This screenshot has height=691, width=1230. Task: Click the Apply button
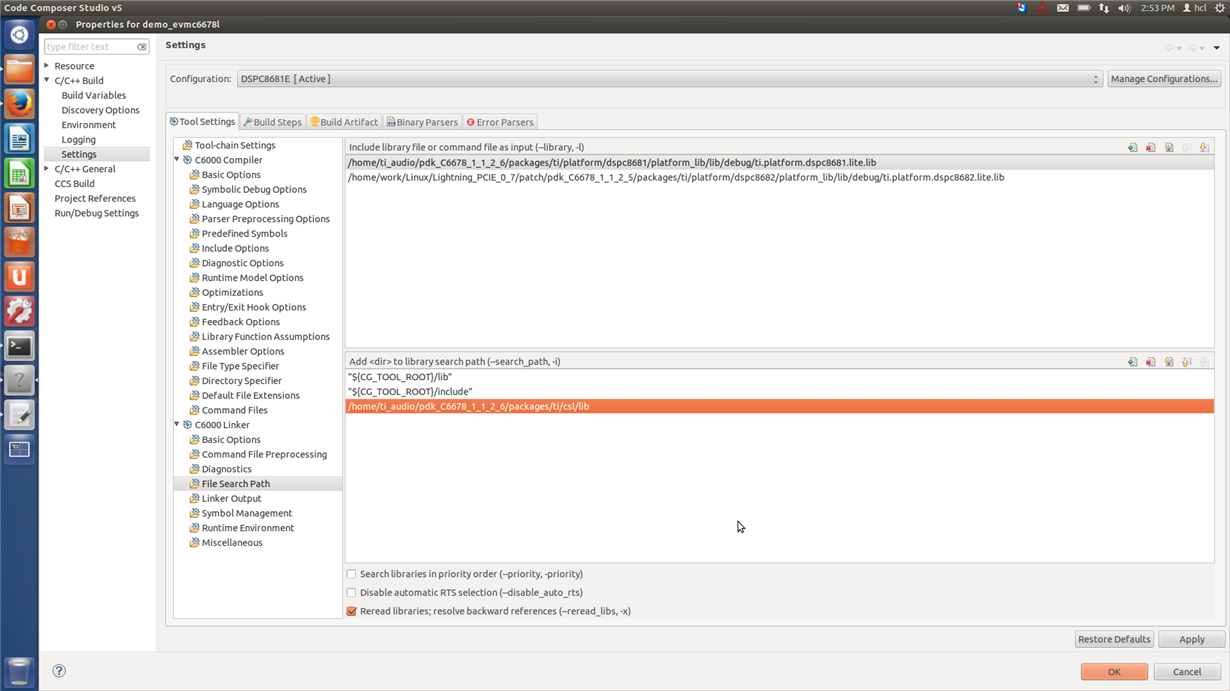pyautogui.click(x=1191, y=639)
